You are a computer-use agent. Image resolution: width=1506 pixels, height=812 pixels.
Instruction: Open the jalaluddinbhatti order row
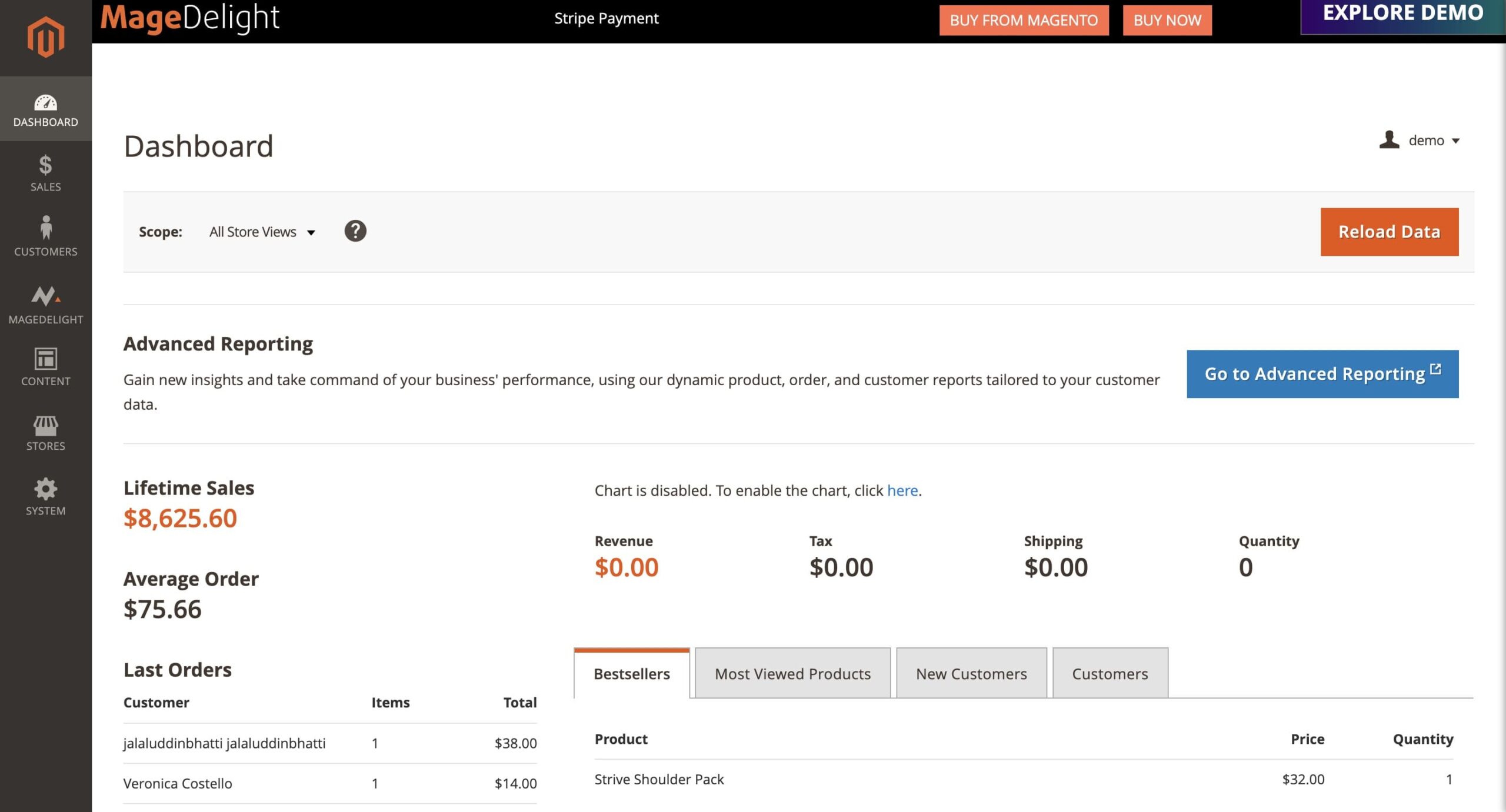pos(330,743)
